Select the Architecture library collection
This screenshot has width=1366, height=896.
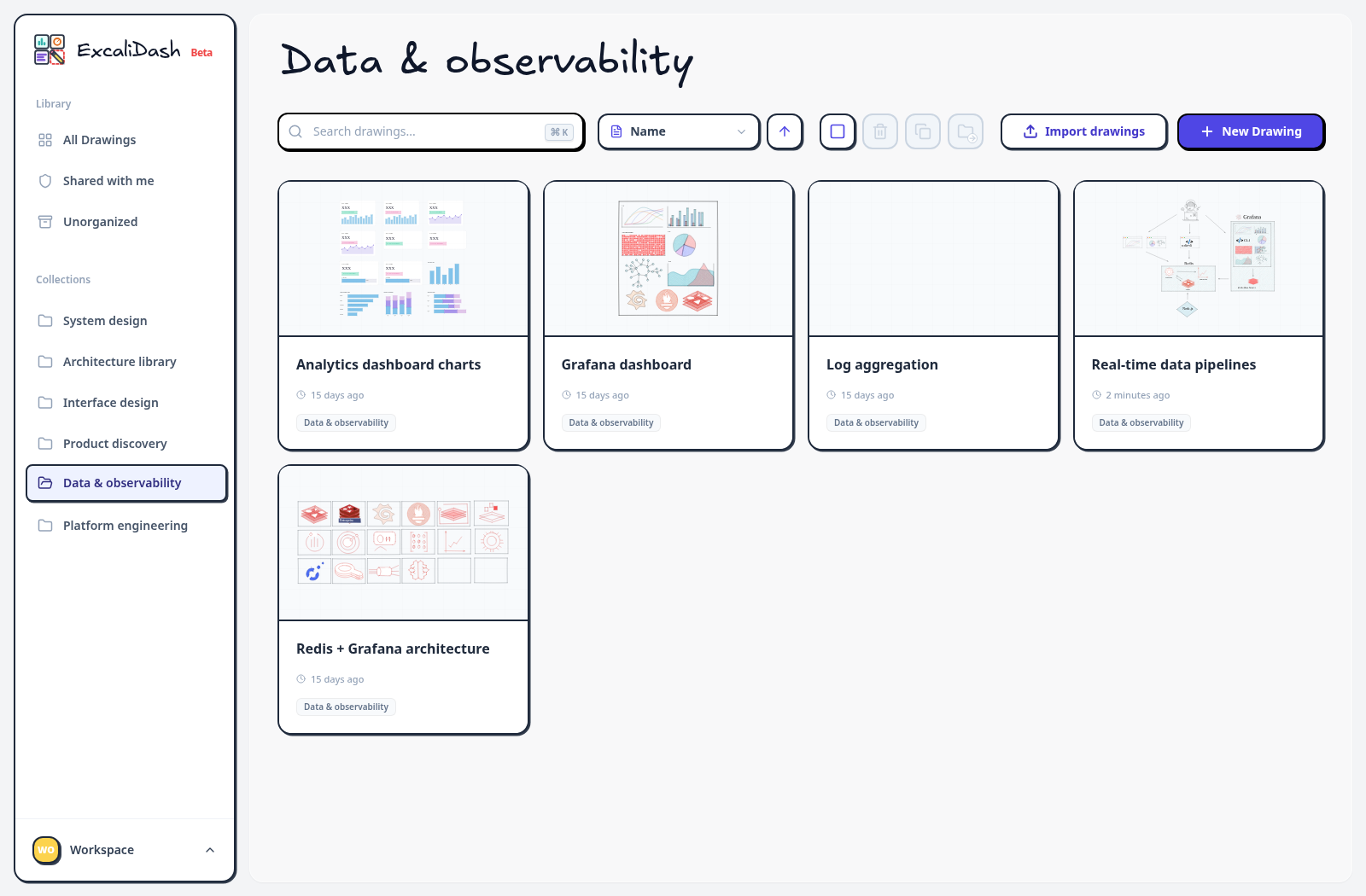point(126,362)
